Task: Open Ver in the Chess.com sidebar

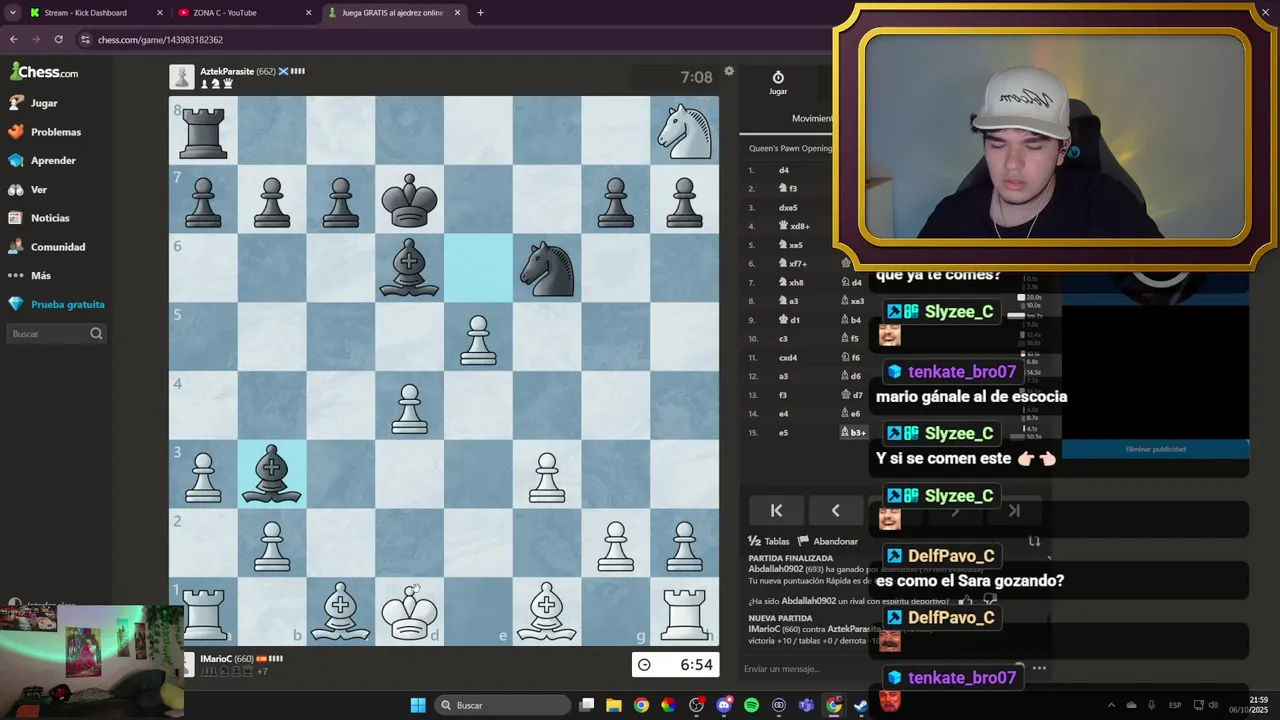Action: point(27,189)
